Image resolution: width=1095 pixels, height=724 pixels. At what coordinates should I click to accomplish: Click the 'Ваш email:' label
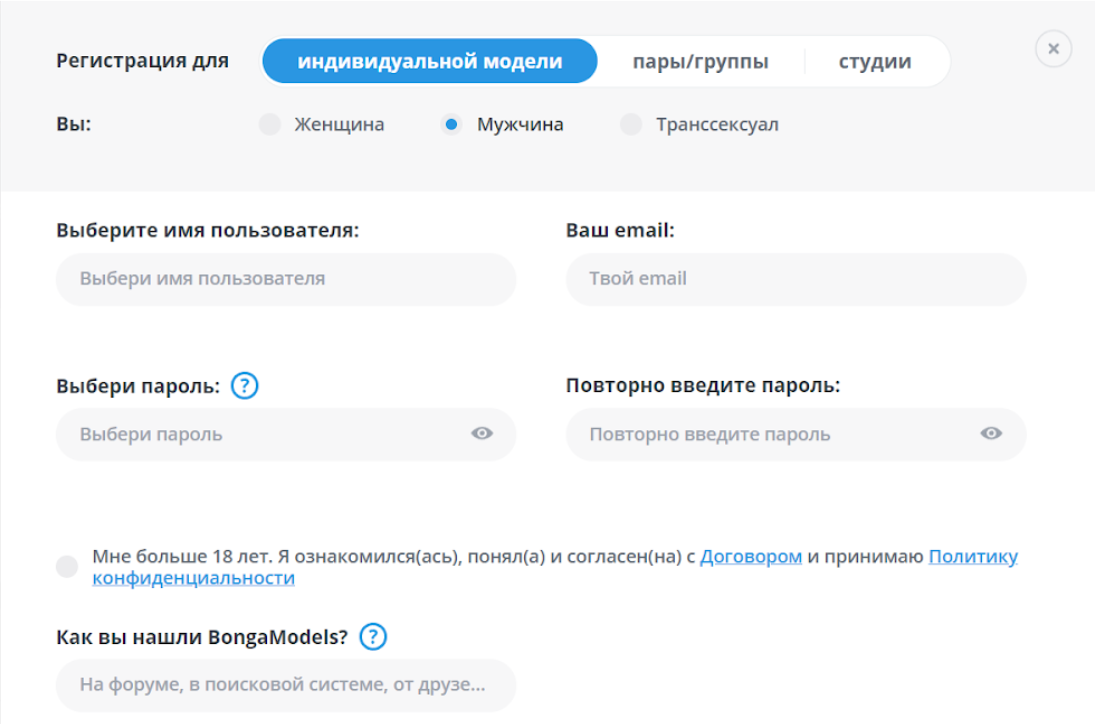pos(620,230)
